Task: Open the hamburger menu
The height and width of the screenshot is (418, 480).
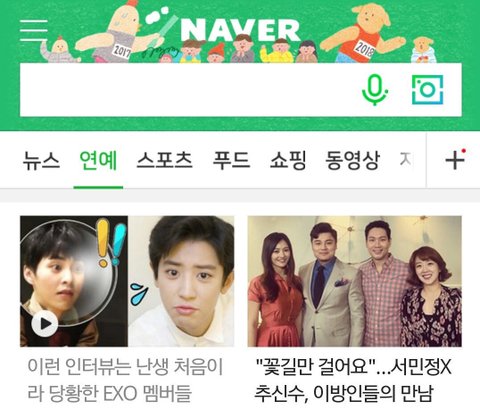Action: click(x=34, y=30)
